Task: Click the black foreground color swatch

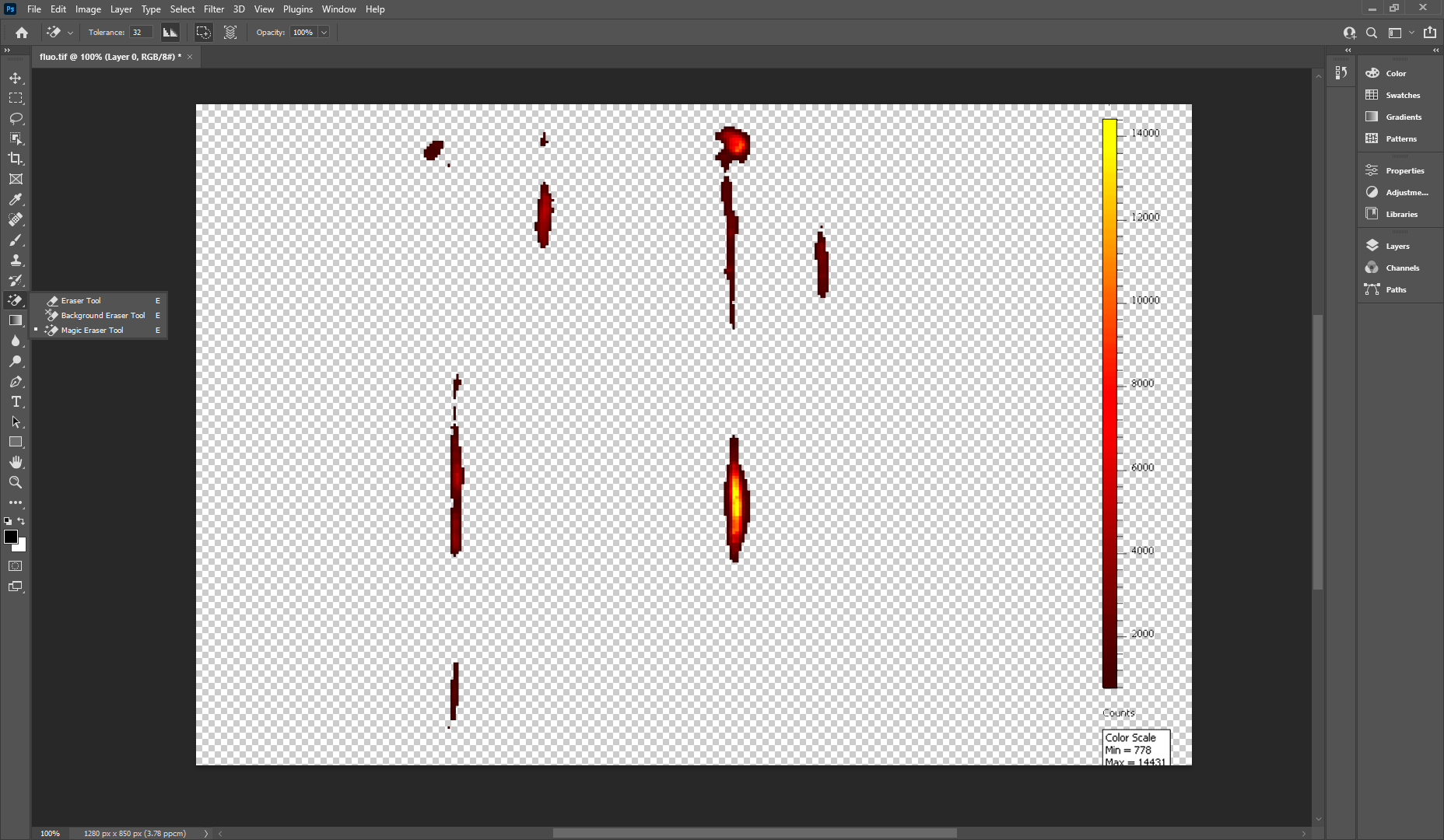Action: point(11,537)
